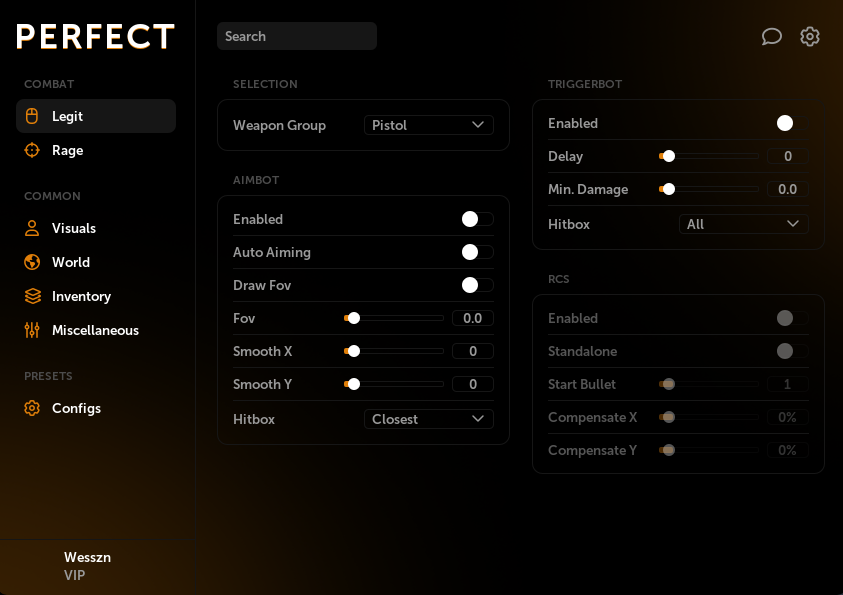843x595 pixels.
Task: Click the chat bubble icon
Action: 771,36
